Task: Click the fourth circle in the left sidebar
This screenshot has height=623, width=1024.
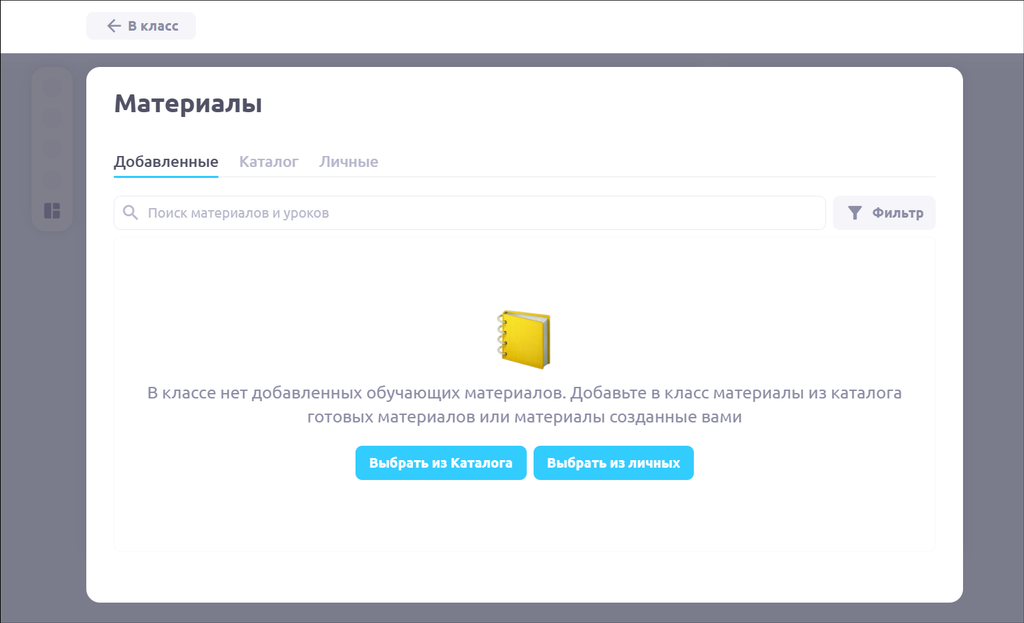Action: (x=52, y=180)
